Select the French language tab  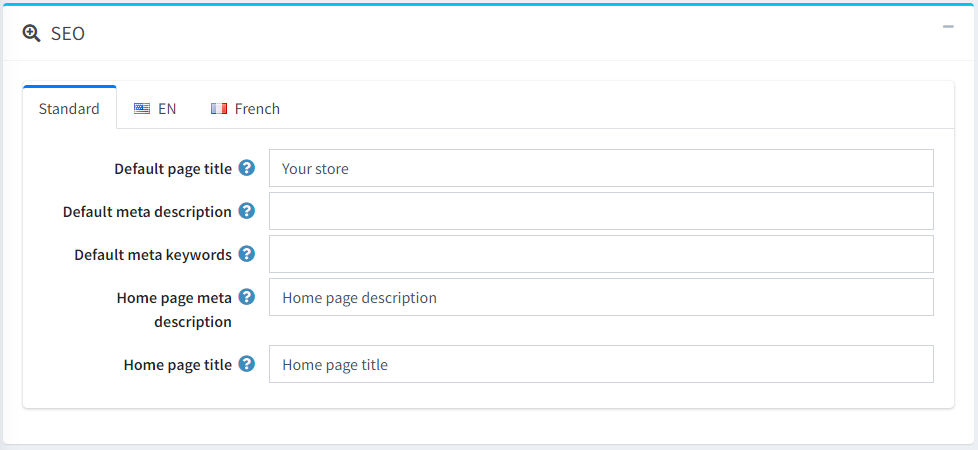[246, 109]
